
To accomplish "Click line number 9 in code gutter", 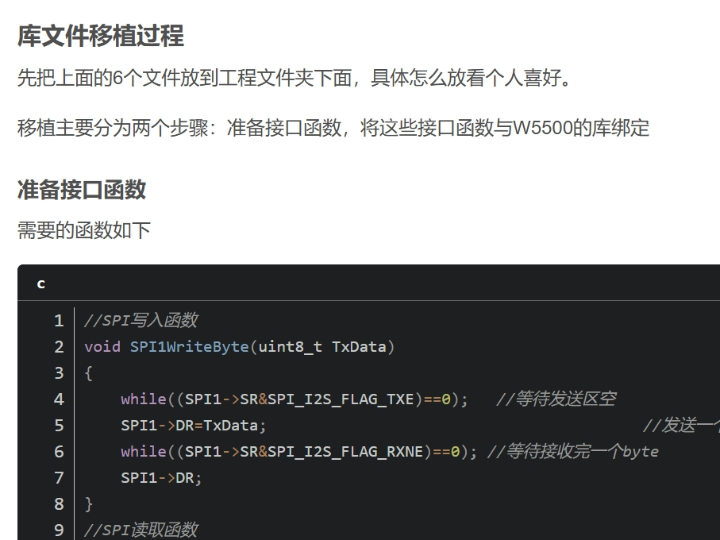I will pos(59,529).
